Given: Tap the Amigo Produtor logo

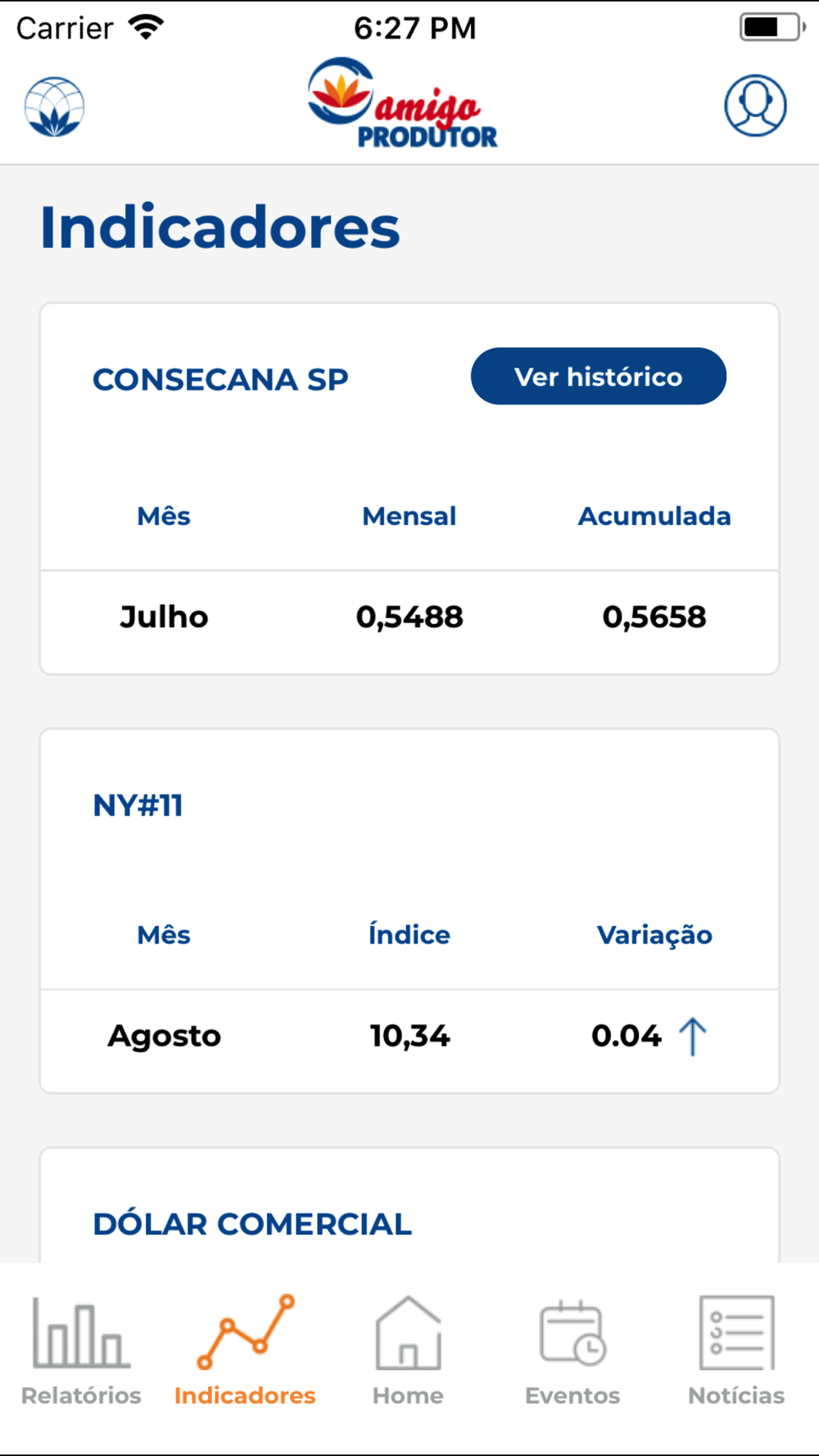Looking at the screenshot, I should click(x=403, y=103).
